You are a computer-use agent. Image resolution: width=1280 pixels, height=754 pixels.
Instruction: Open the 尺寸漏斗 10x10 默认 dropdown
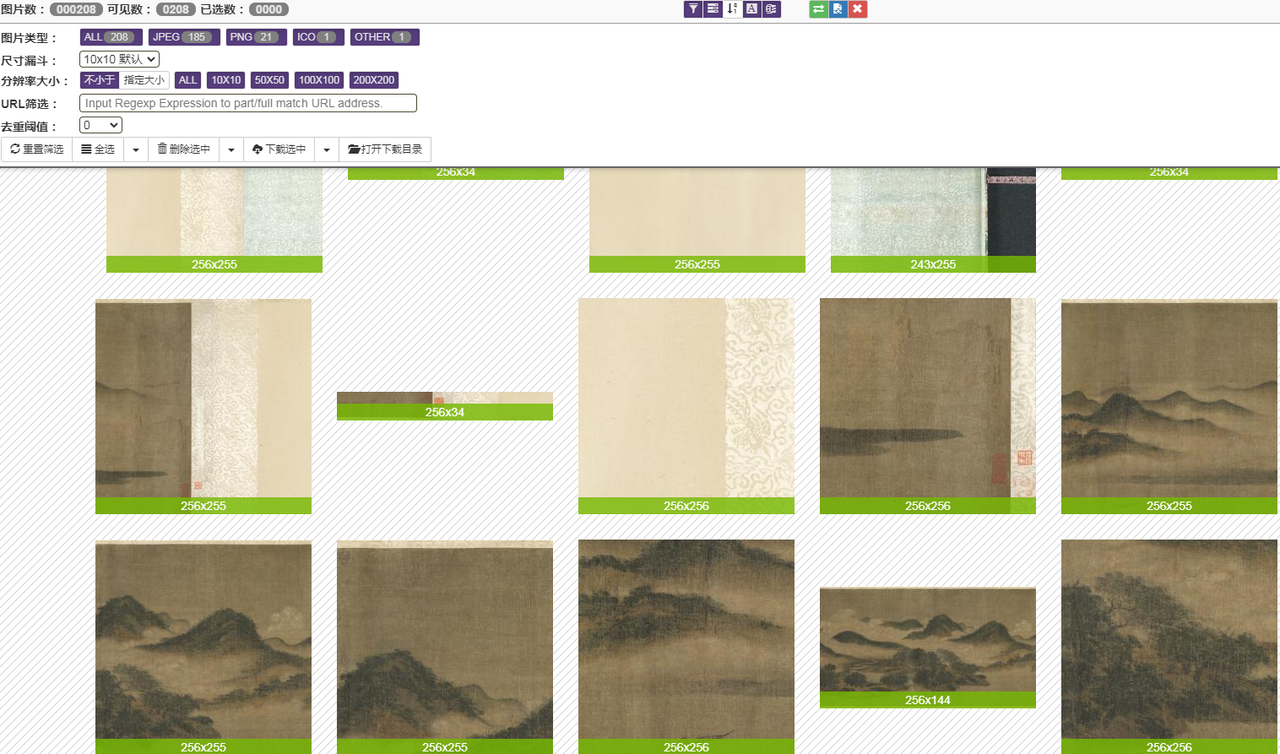[x=119, y=60]
